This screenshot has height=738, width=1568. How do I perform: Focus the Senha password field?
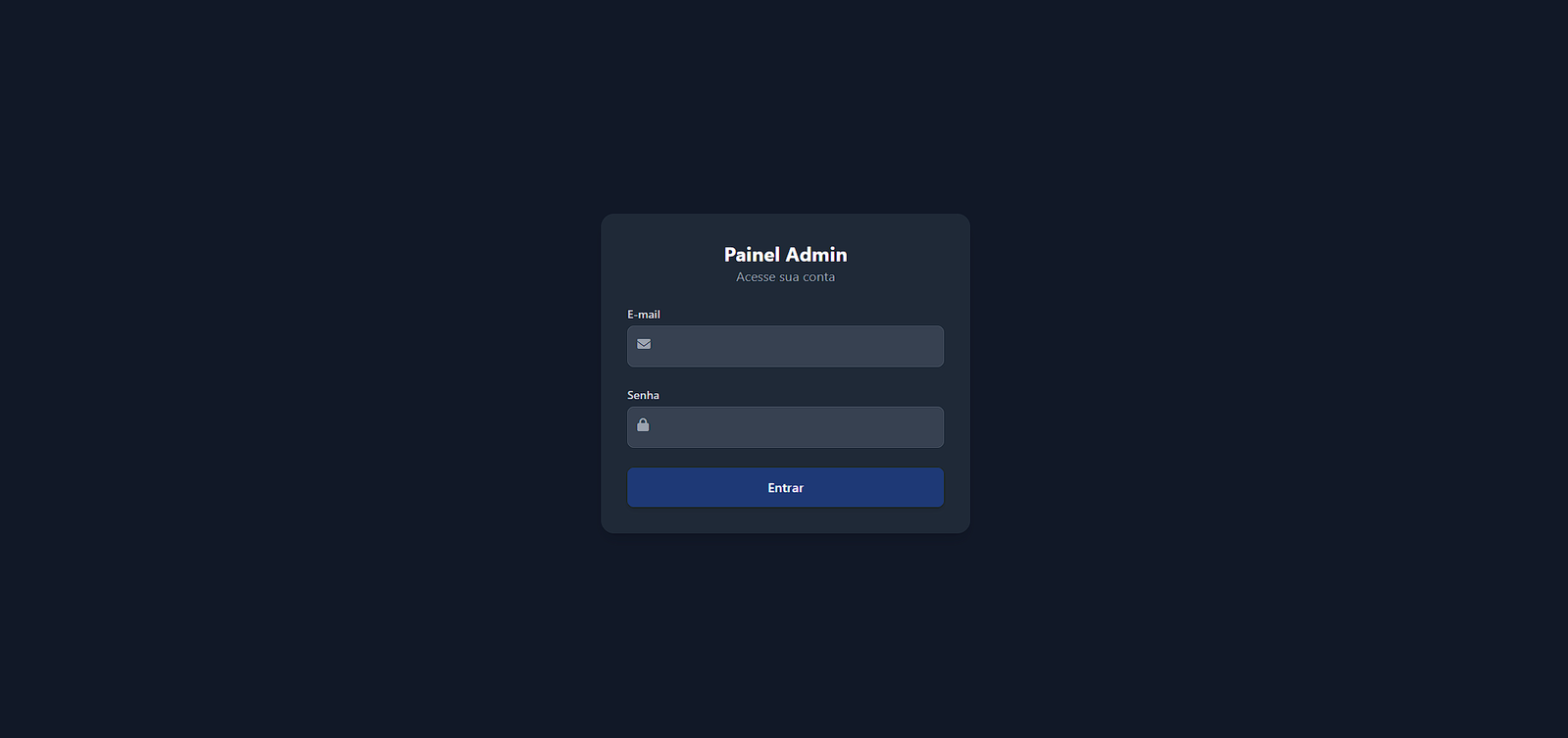[x=794, y=427]
